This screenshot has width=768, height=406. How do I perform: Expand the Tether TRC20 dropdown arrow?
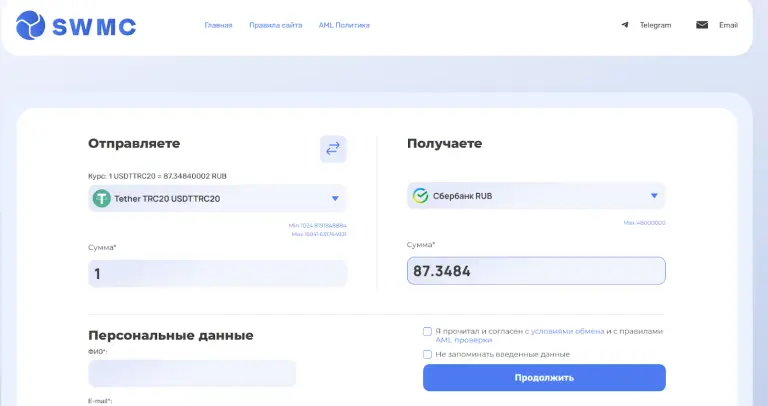(x=335, y=198)
